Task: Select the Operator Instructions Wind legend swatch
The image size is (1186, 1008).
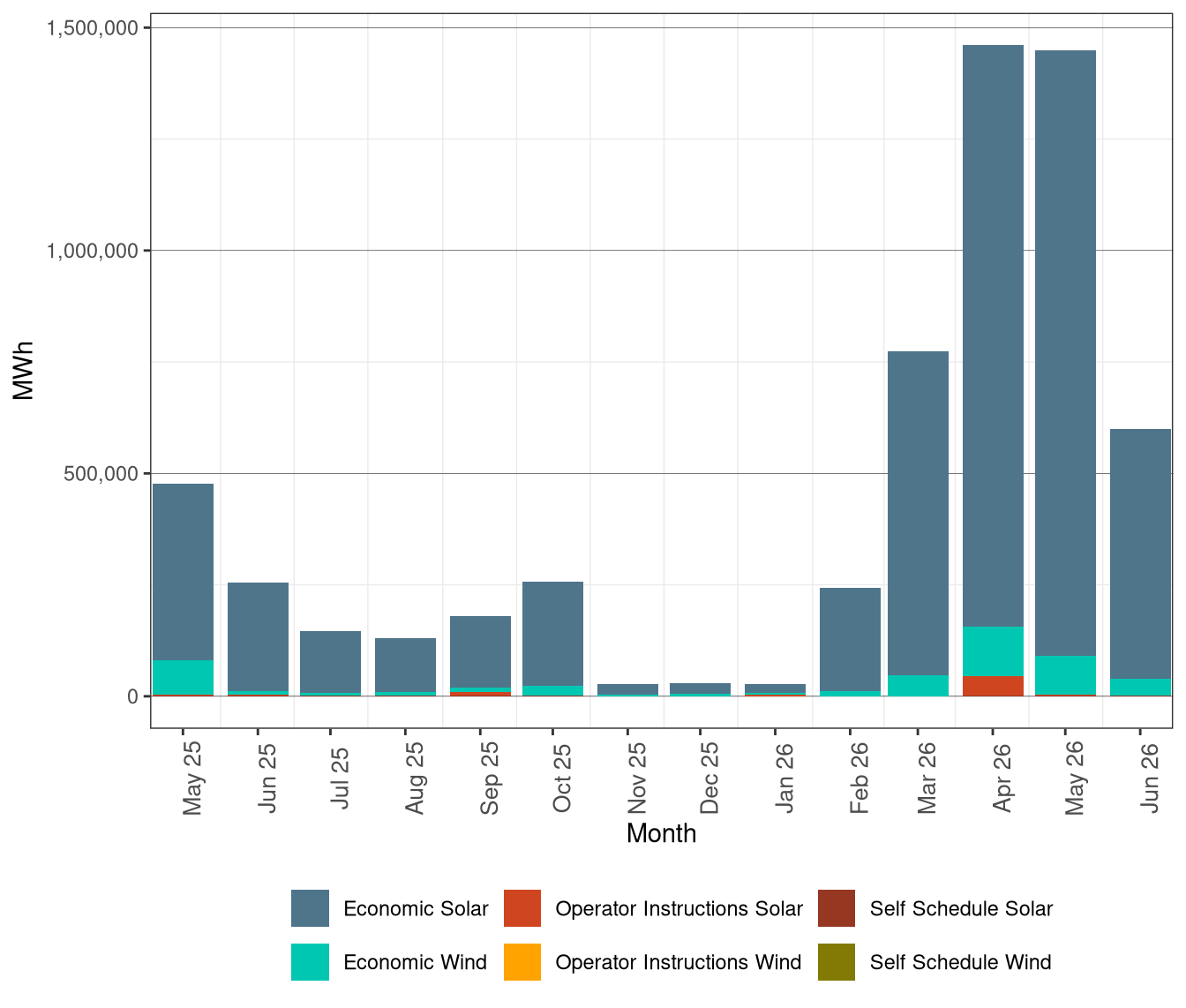Action: coord(522,962)
